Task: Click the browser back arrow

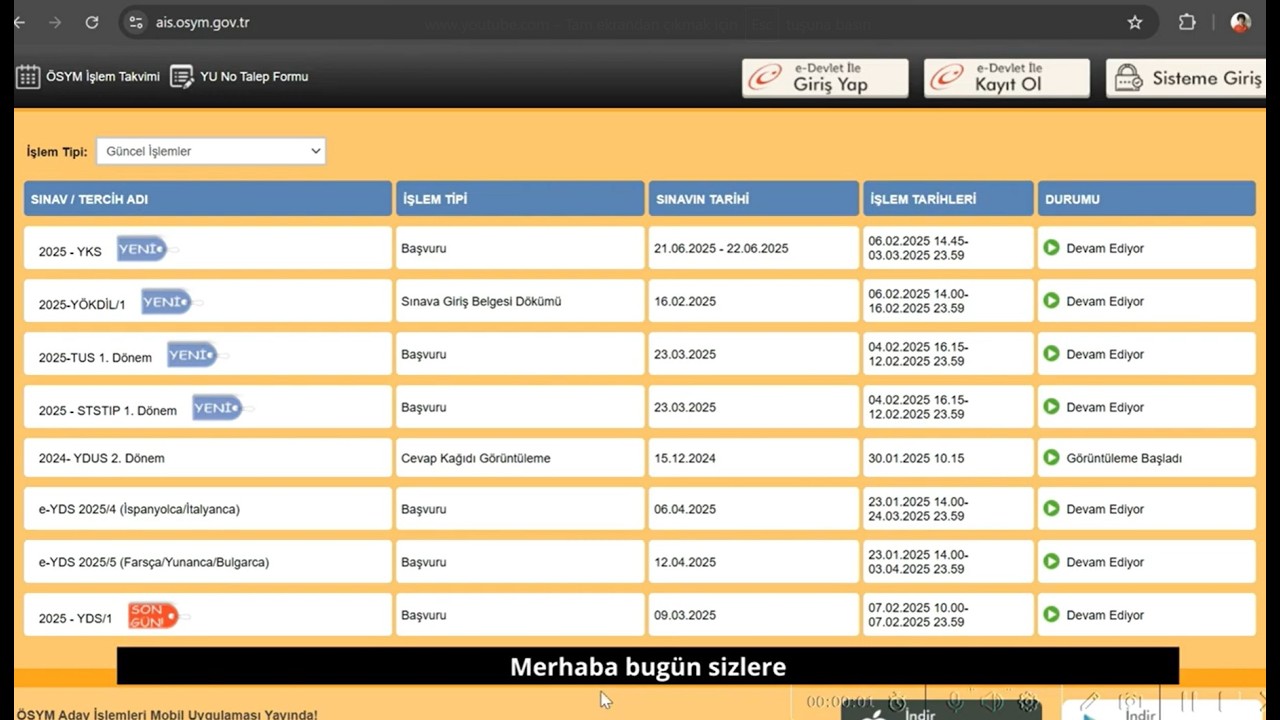Action: click(x=18, y=22)
